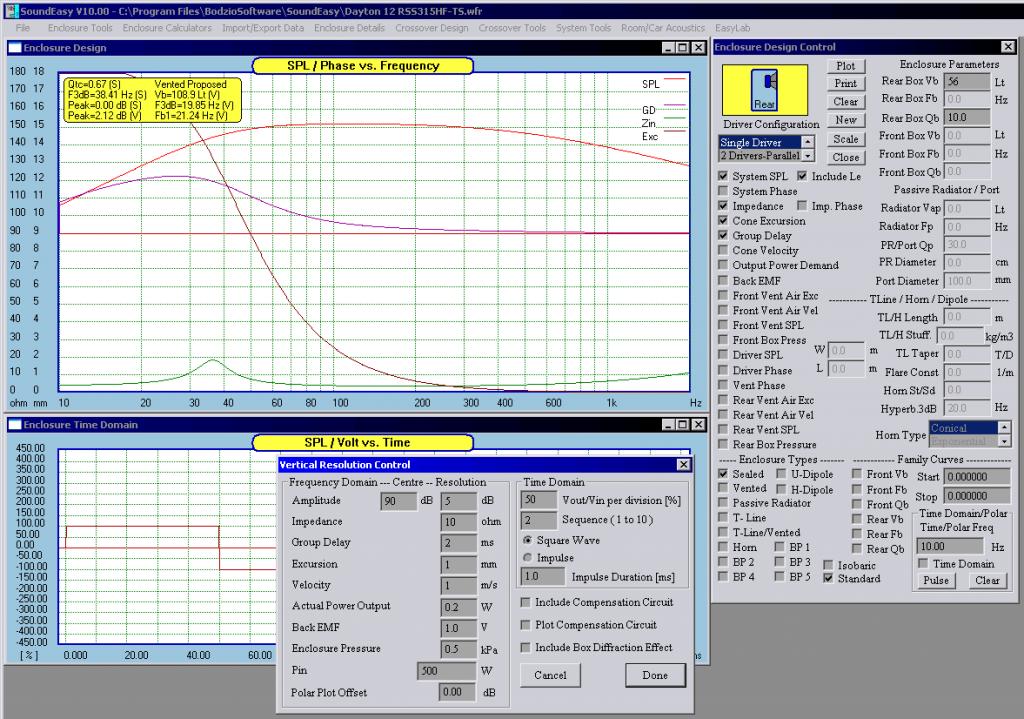This screenshot has height=719, width=1024.
Task: Click the New button
Action: [x=846, y=120]
